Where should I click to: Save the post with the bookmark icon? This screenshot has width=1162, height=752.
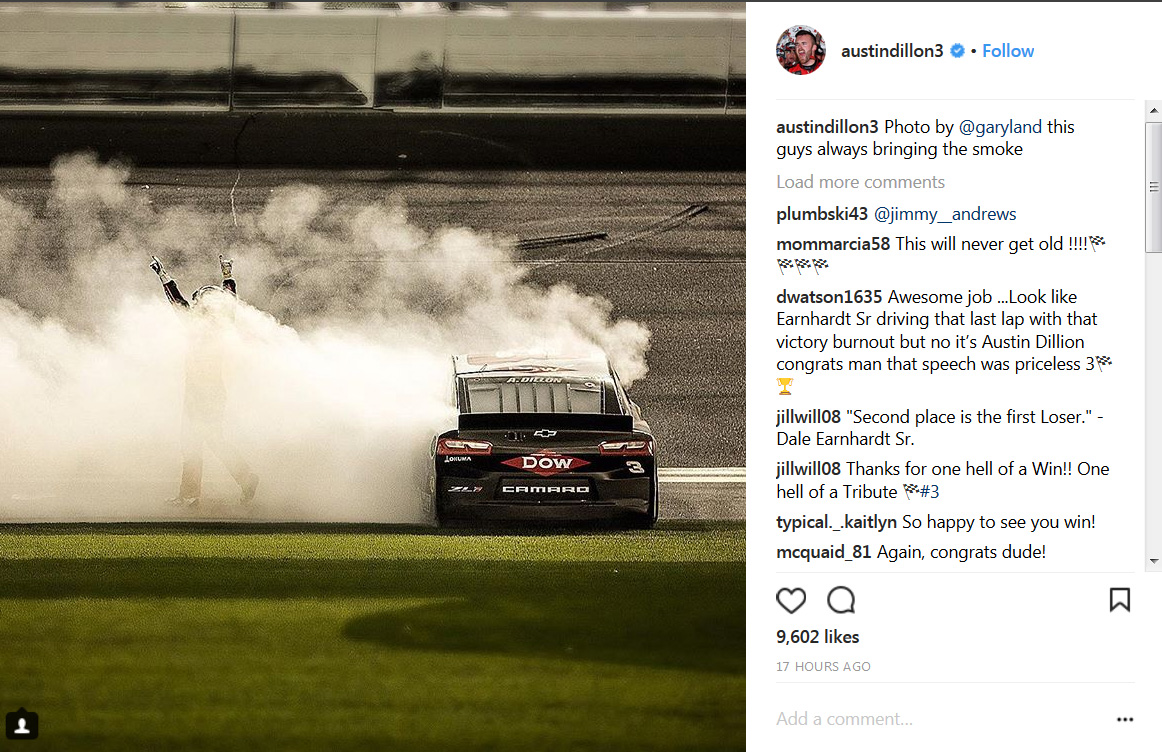pos(1120,600)
